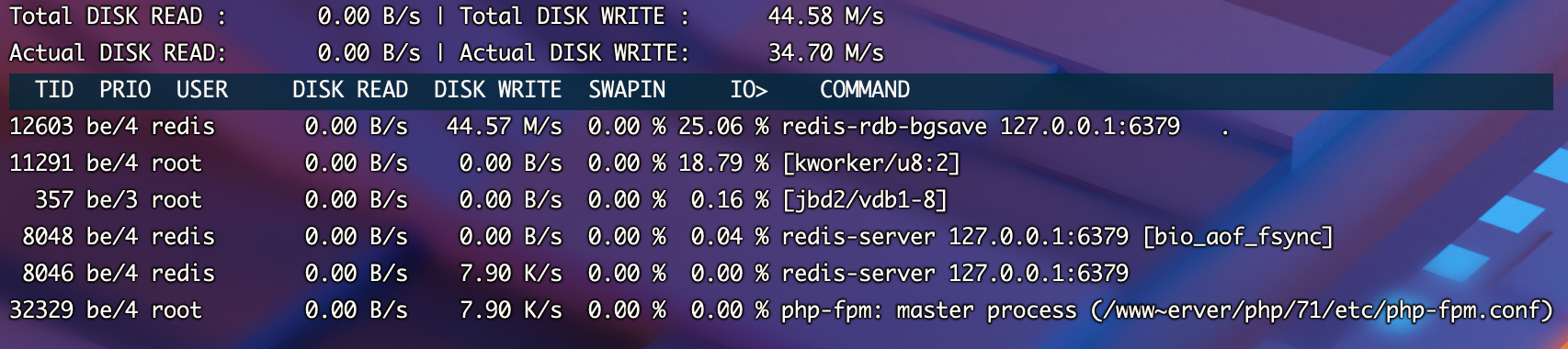Click the root user on row 11291
The width and height of the screenshot is (1568, 349).
pos(176,163)
